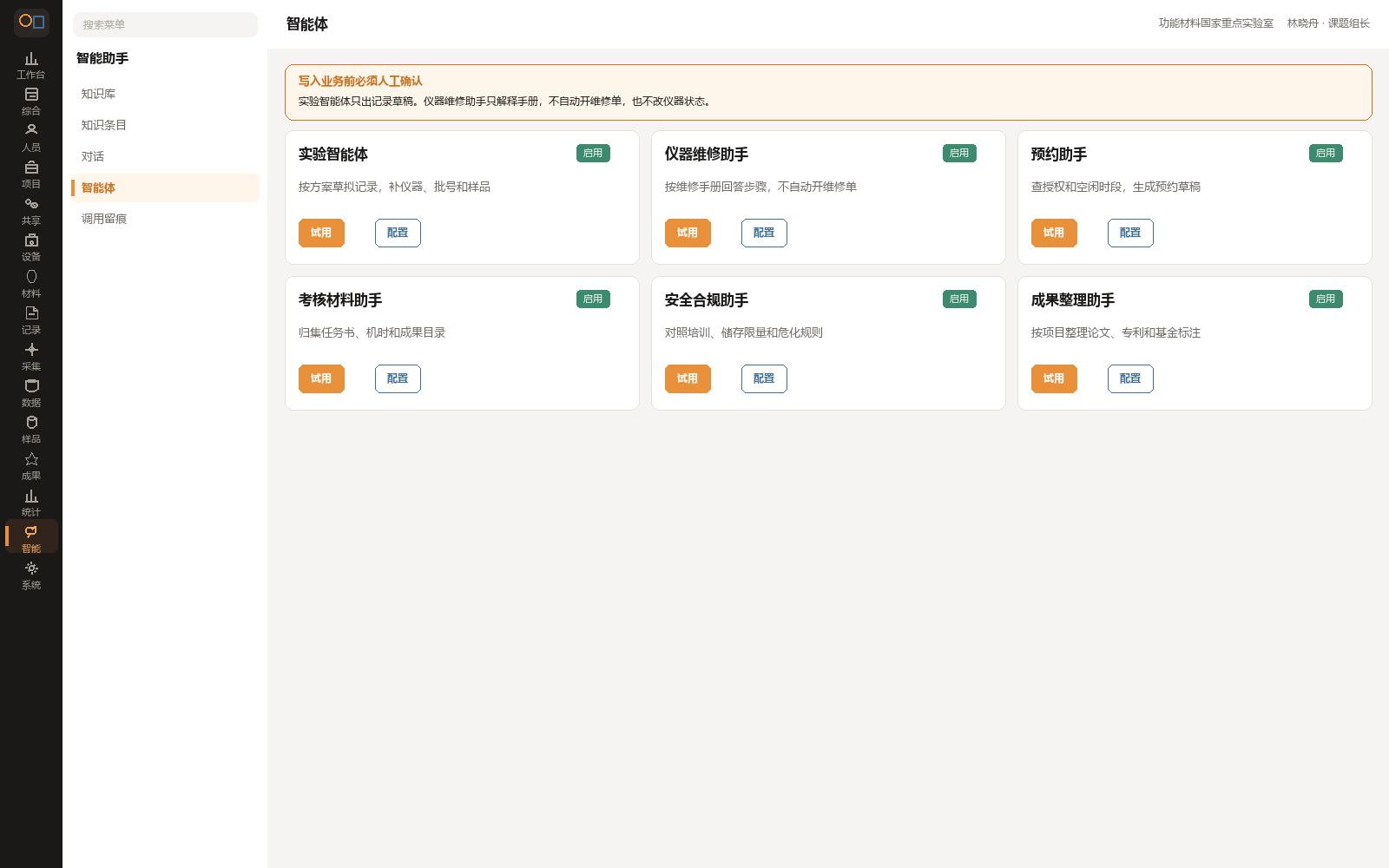Click 试用 on 仪器维修助手 card
The width and height of the screenshot is (1389, 868).
point(688,233)
